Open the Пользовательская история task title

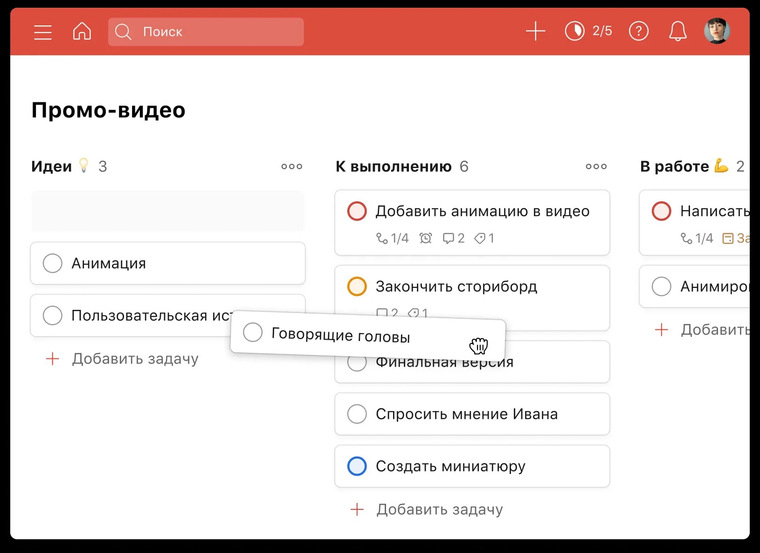(152, 316)
